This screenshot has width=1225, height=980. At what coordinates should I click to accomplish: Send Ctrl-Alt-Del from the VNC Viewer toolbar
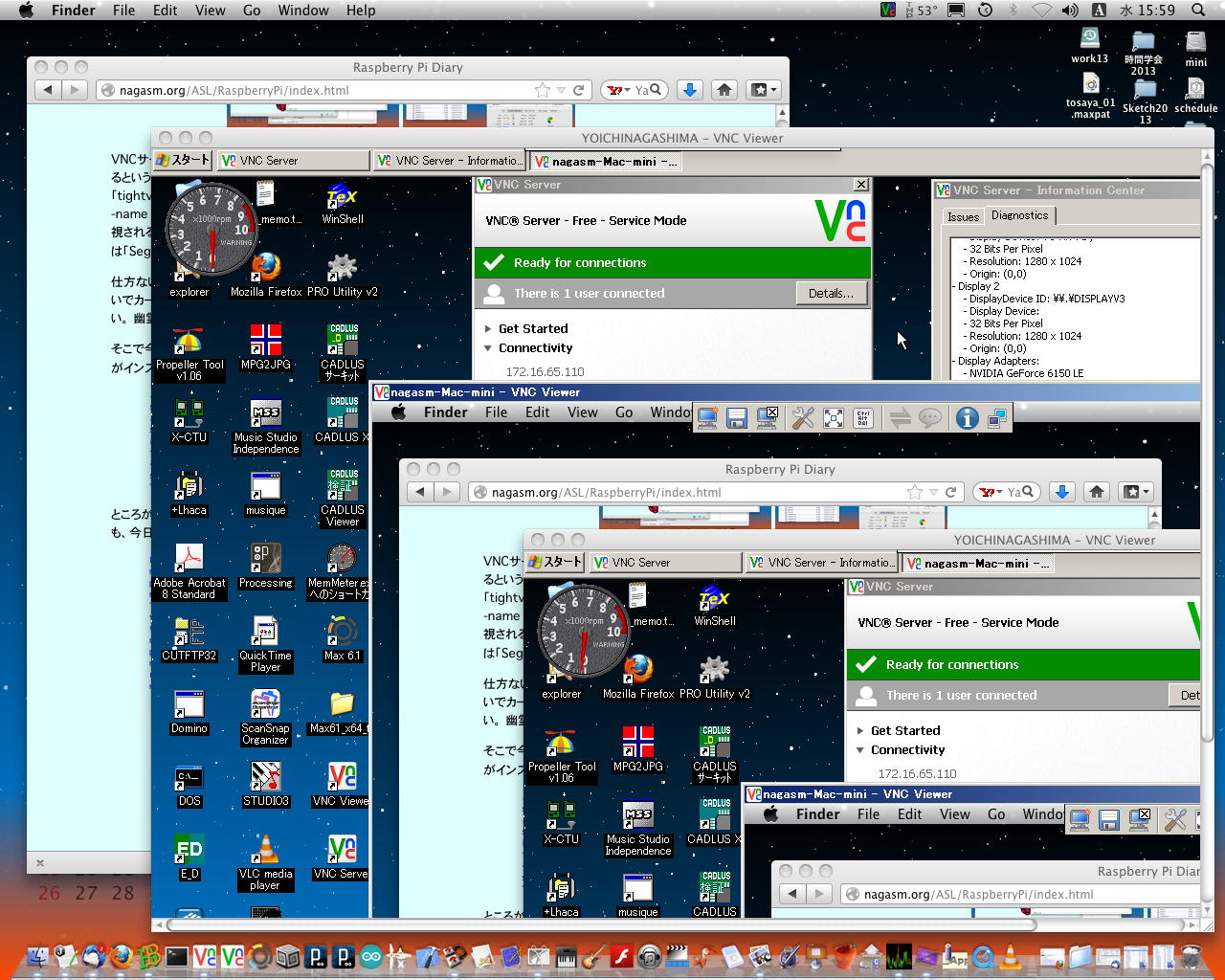point(862,417)
